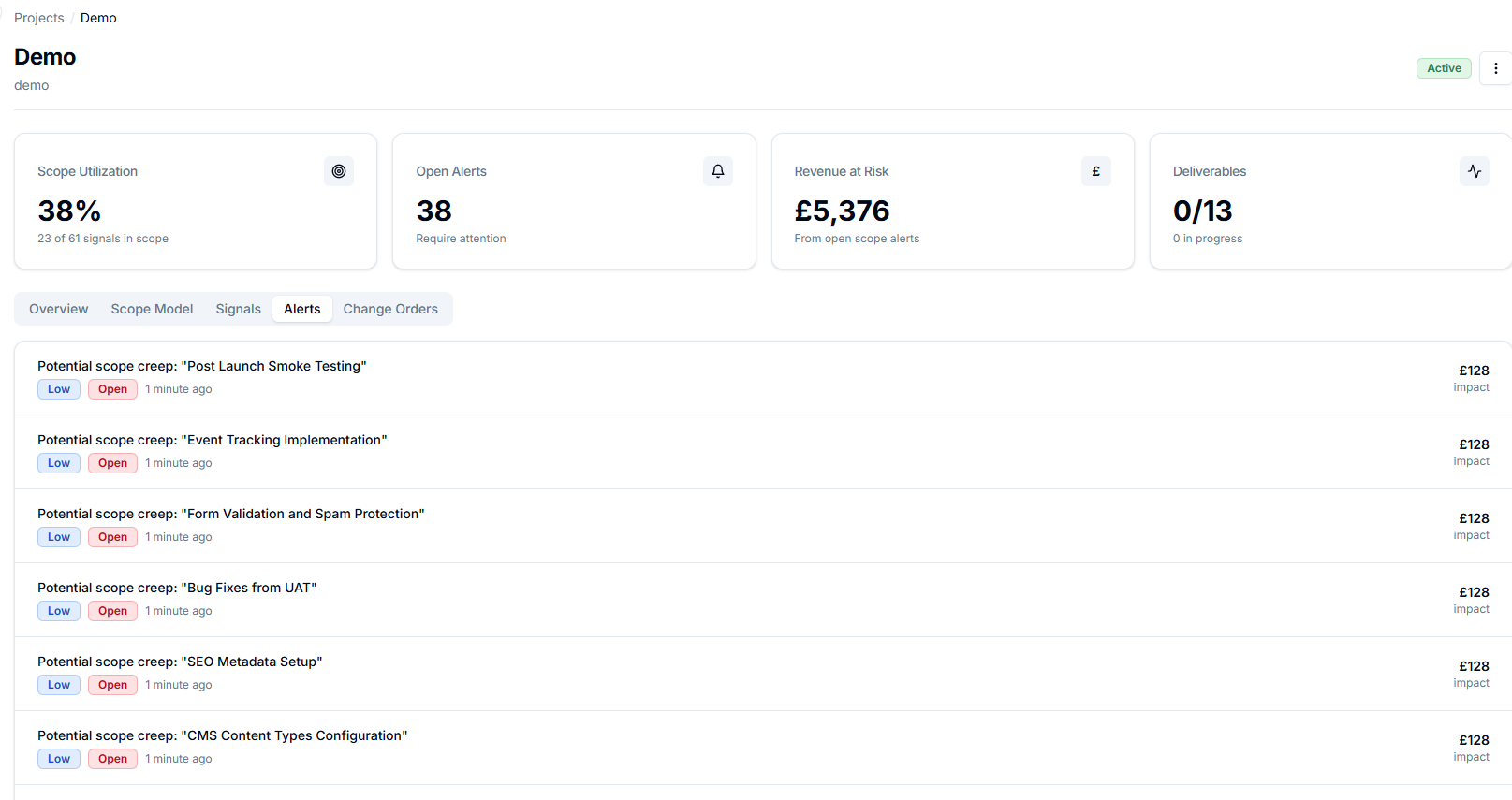
Task: Open the "Event Tracking Implementation" alert
Action: [x=213, y=440]
